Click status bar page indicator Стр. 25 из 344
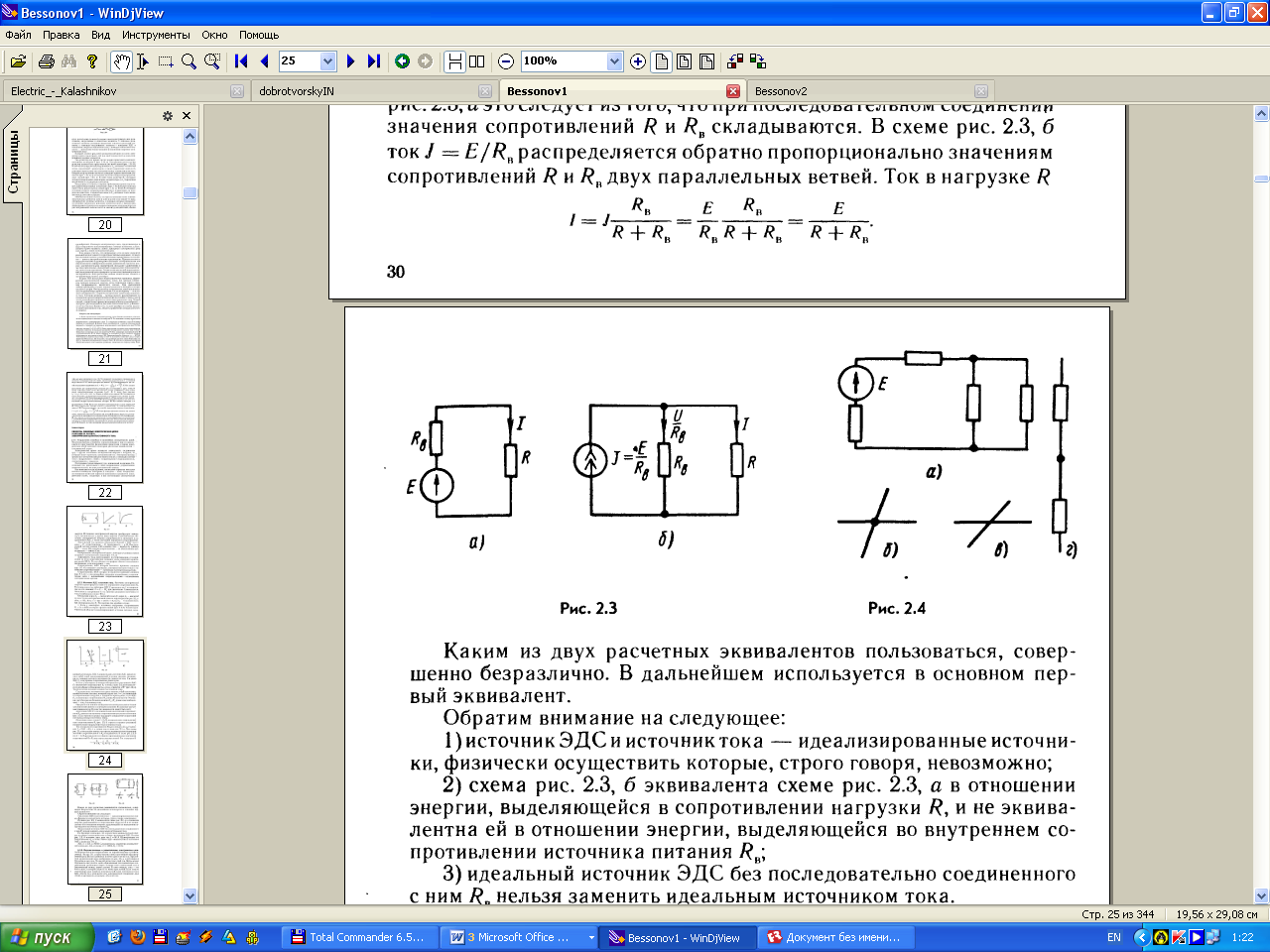1270x952 pixels. click(1118, 914)
